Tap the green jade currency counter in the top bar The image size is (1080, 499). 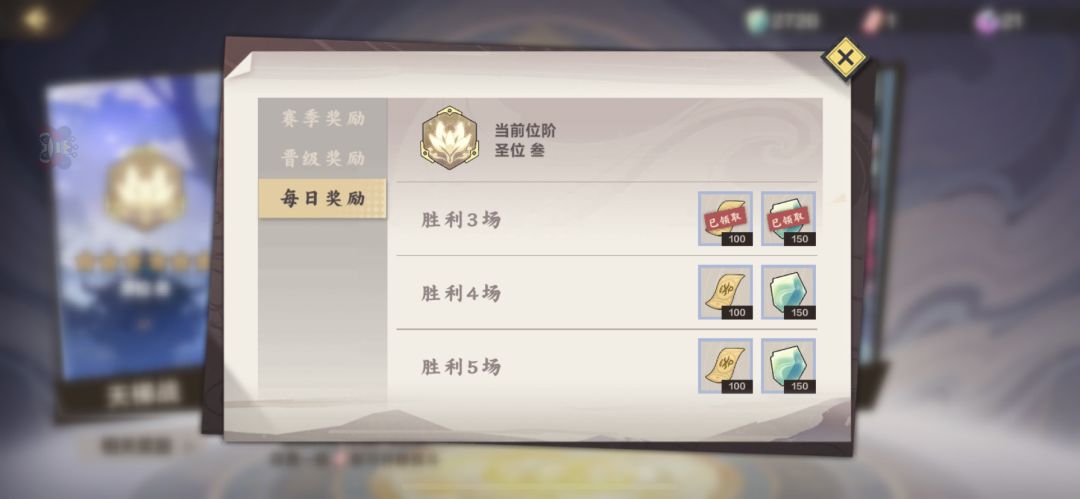click(x=784, y=21)
